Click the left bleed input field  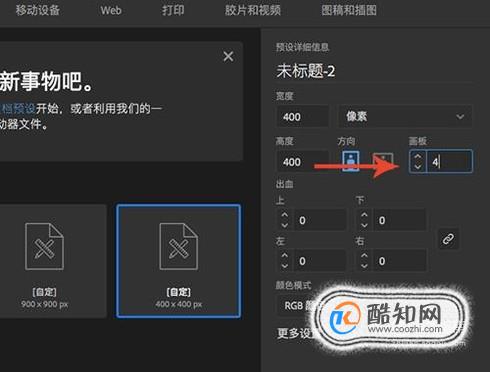(320, 261)
